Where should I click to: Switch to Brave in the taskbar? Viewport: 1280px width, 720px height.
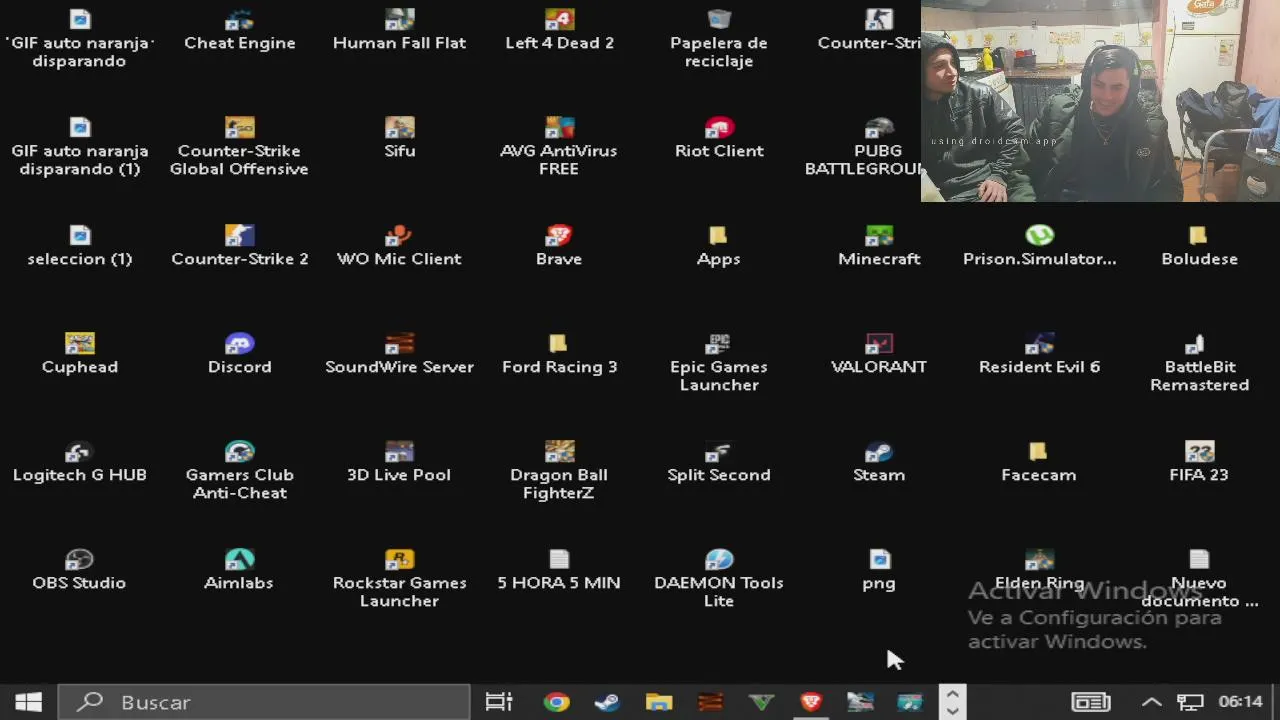coord(811,702)
